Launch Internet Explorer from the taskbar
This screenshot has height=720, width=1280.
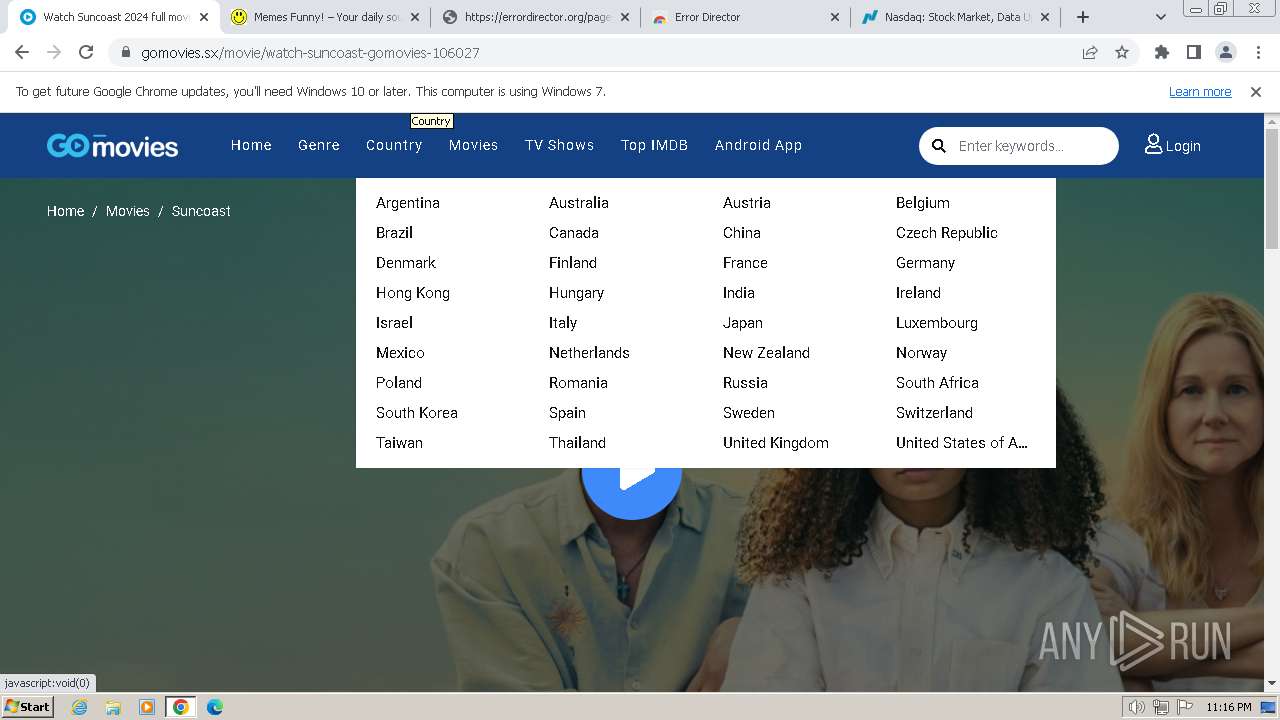(x=79, y=707)
